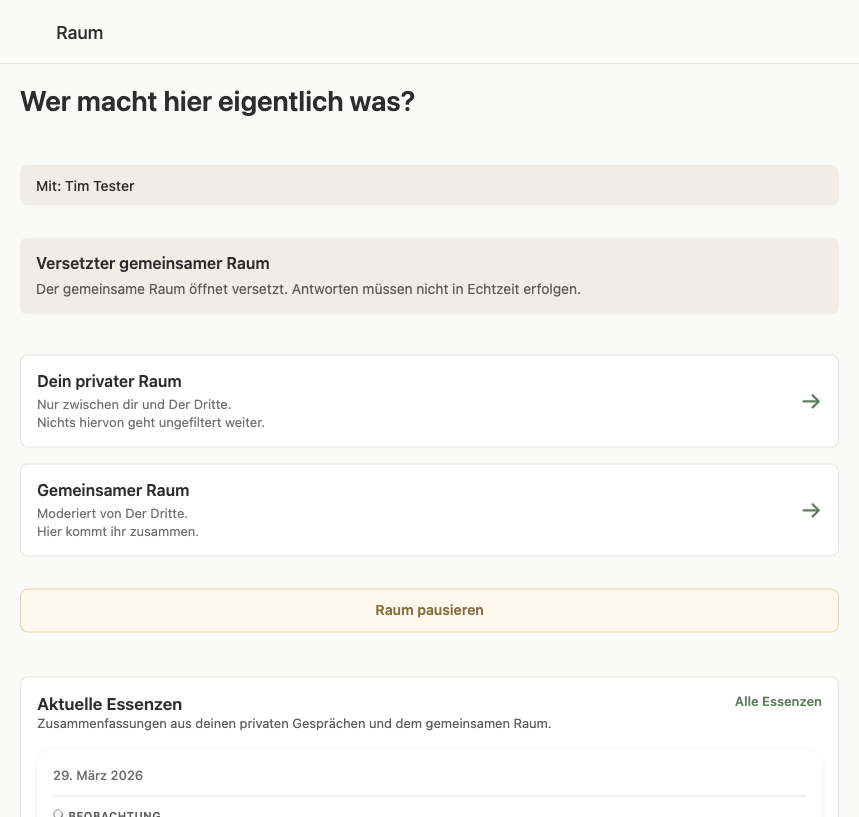Click the Mit: Tim Tester label

click(x=85, y=186)
